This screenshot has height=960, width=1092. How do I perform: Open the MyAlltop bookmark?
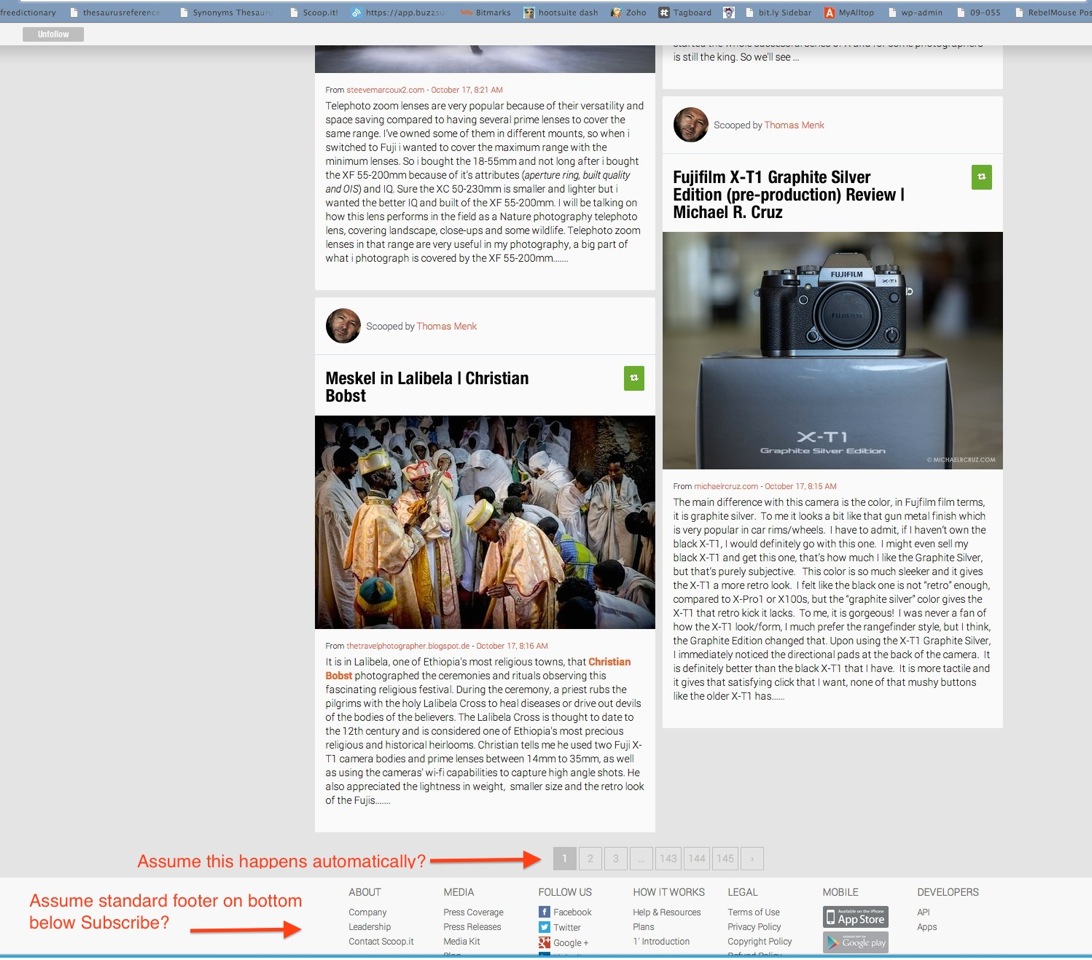click(849, 13)
